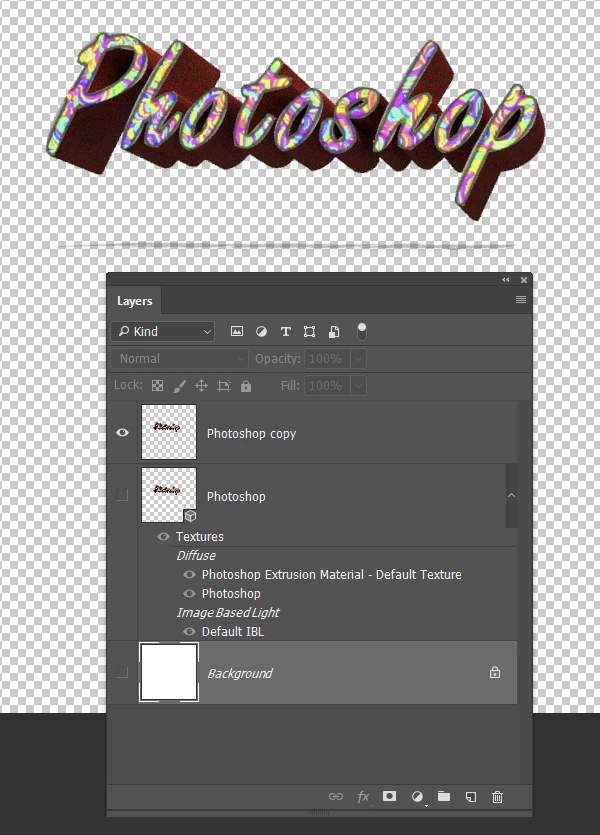Toggle layer filtering on/off switch

[361, 331]
